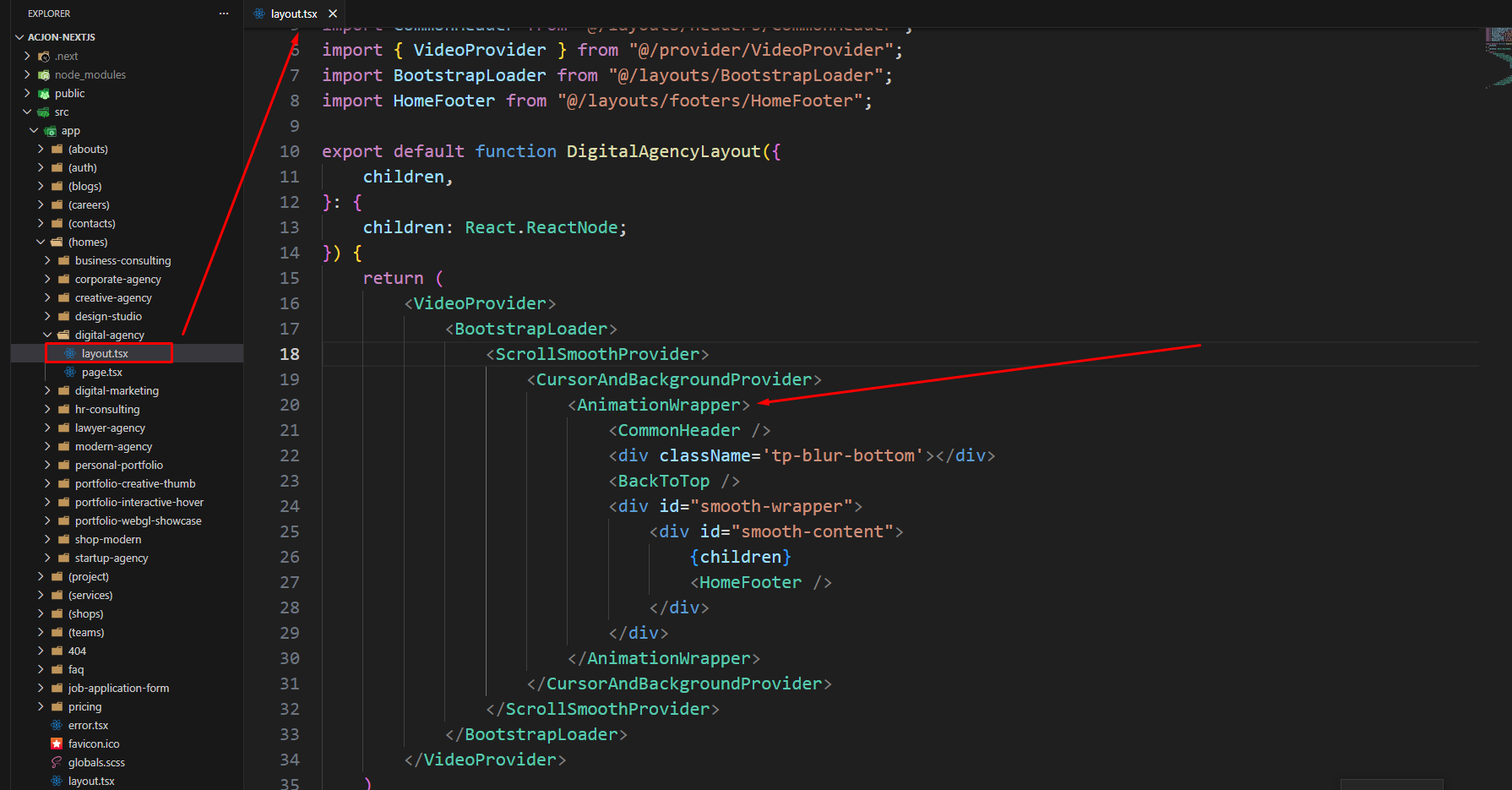This screenshot has width=1512, height=790.
Task: Click the public folder icon
Action: 44,93
